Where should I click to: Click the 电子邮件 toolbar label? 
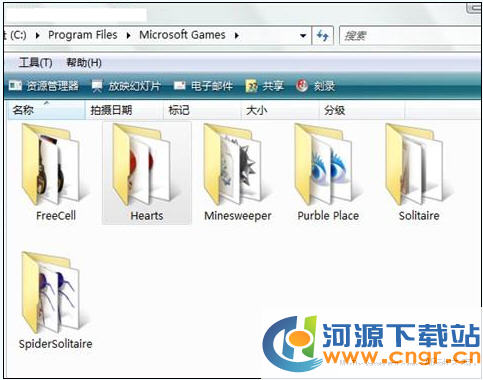(212, 86)
